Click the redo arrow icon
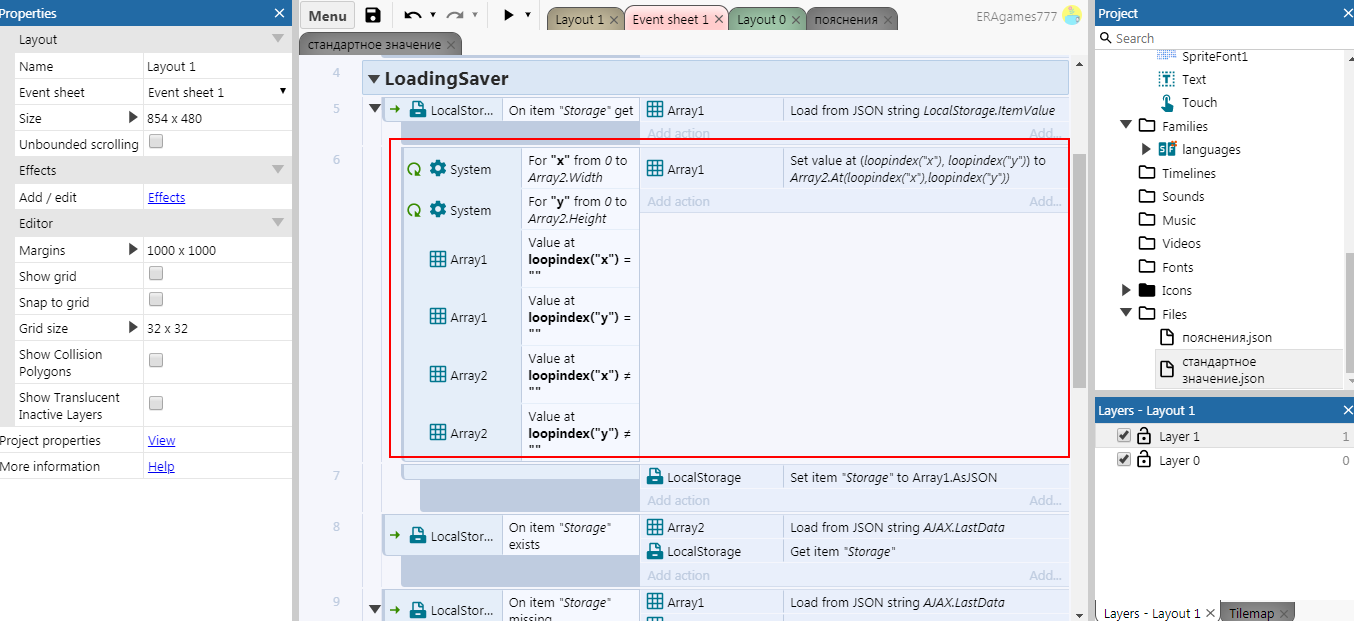 click(454, 15)
